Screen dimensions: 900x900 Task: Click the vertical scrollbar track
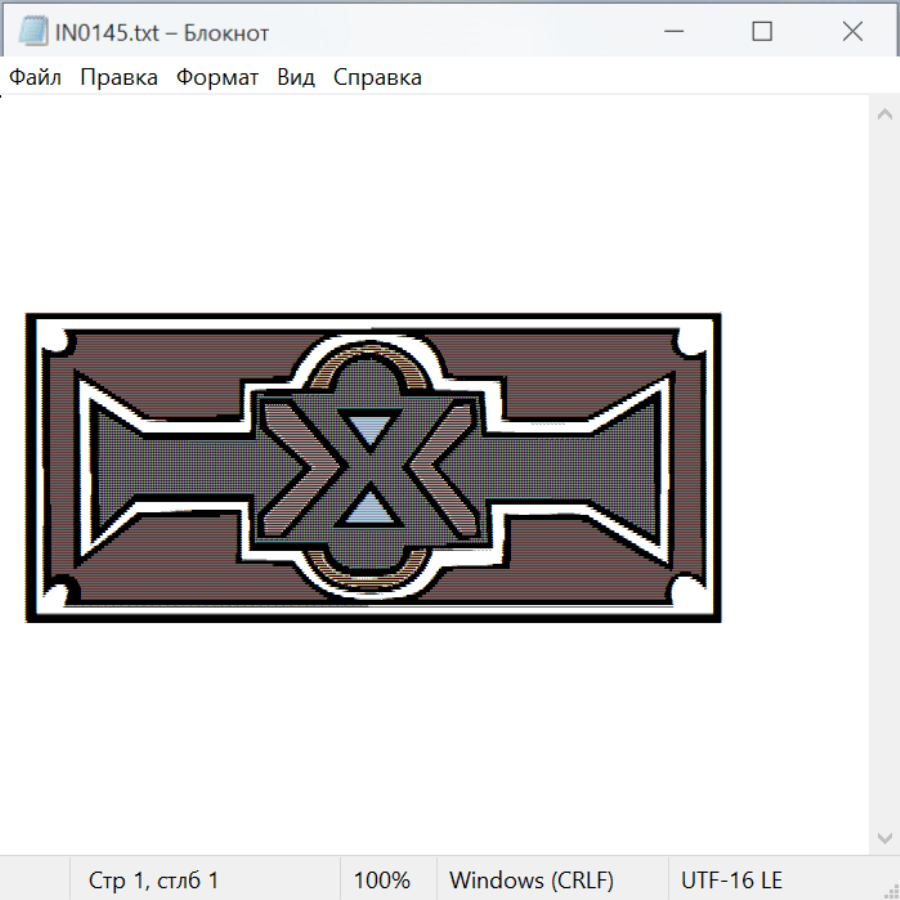pos(884,475)
